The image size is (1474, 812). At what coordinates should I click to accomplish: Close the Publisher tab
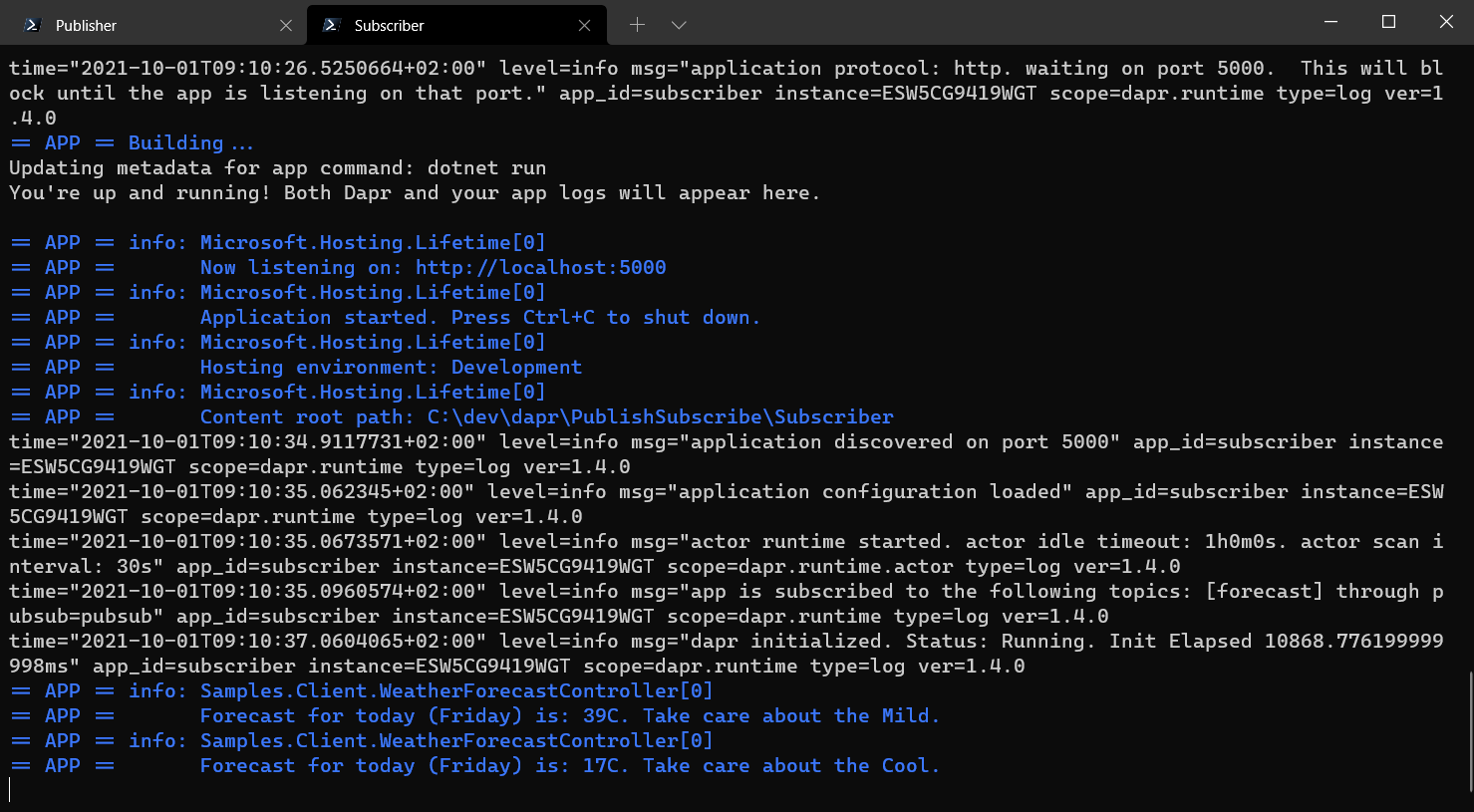pyautogui.click(x=286, y=26)
